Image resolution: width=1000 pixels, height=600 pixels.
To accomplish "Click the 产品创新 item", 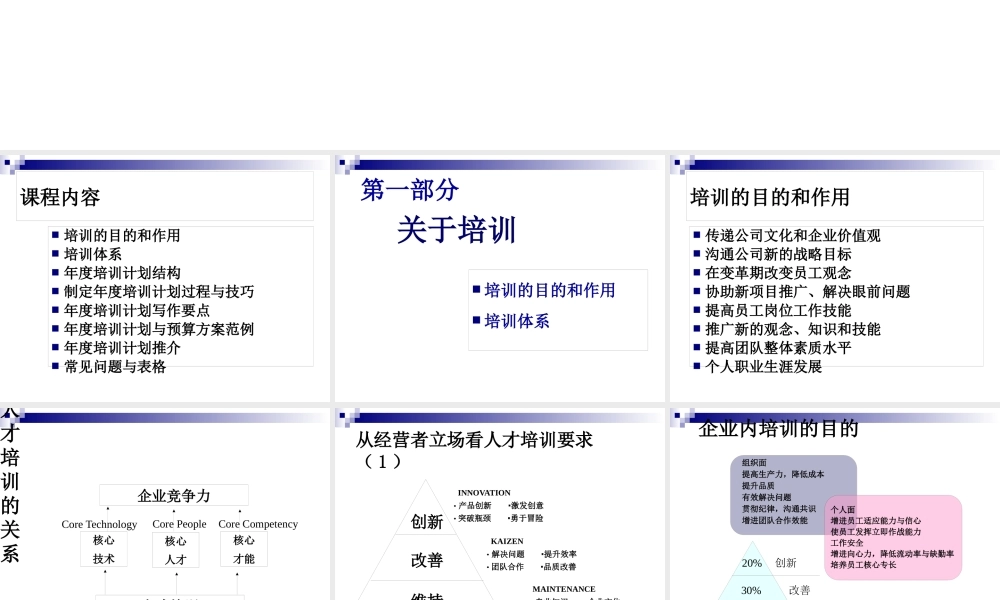I will pyautogui.click(x=473, y=506).
